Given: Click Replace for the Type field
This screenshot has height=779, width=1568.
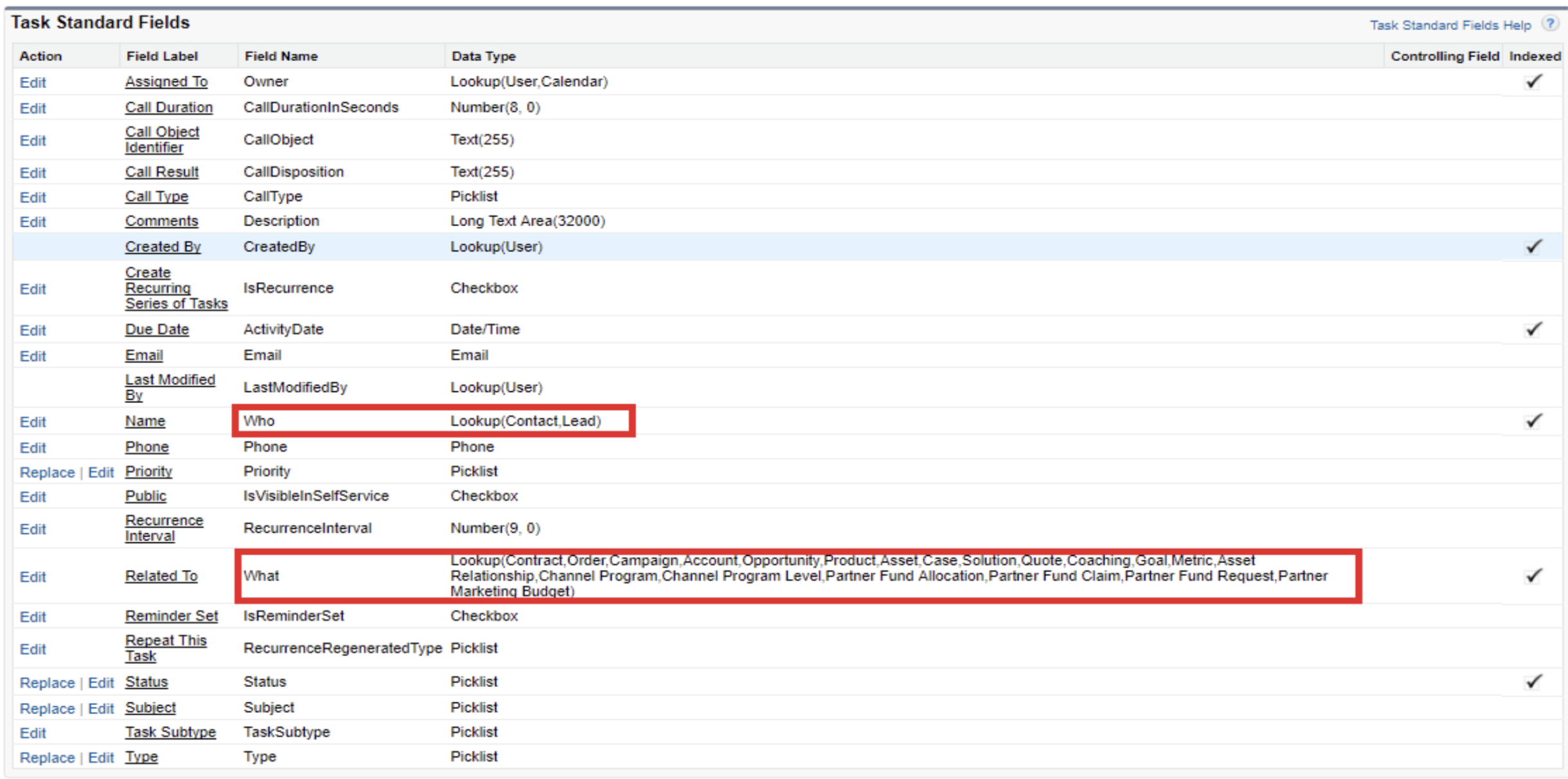Looking at the screenshot, I should [x=47, y=758].
